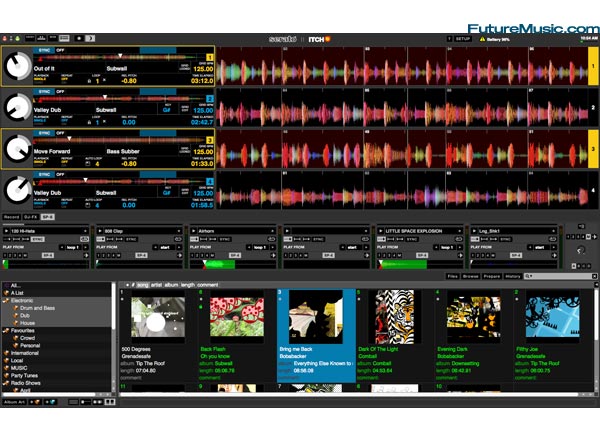600x432 pixels.
Task: Open the History panel
Action: [512, 276]
